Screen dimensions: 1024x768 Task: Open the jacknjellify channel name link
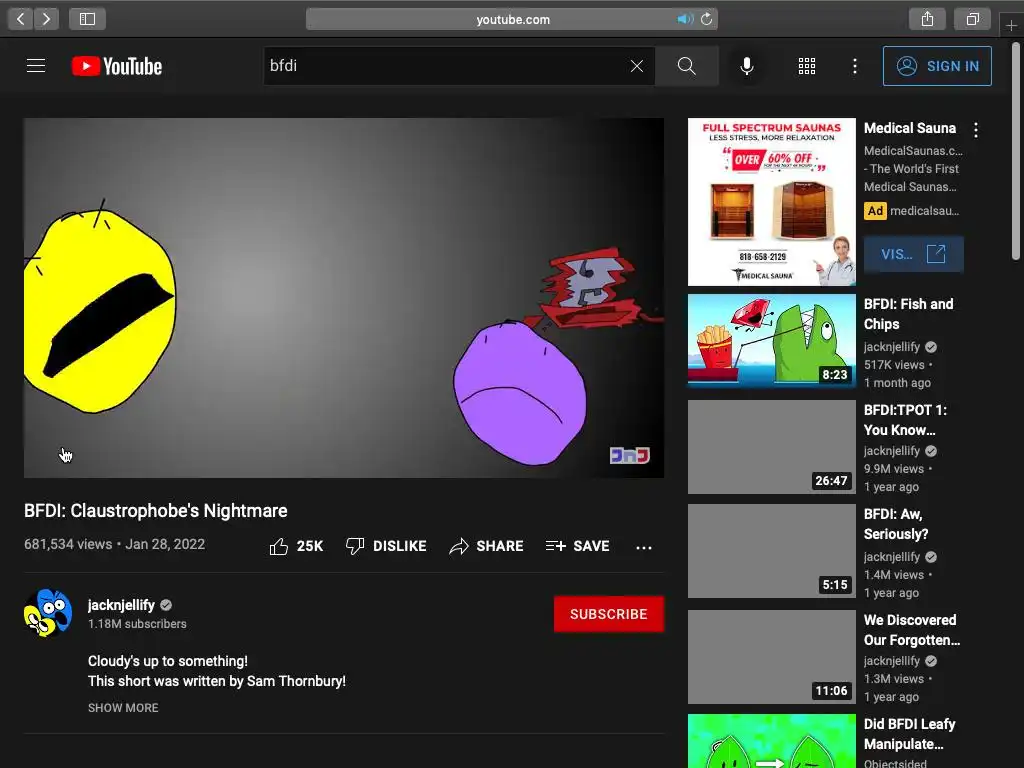click(121, 605)
